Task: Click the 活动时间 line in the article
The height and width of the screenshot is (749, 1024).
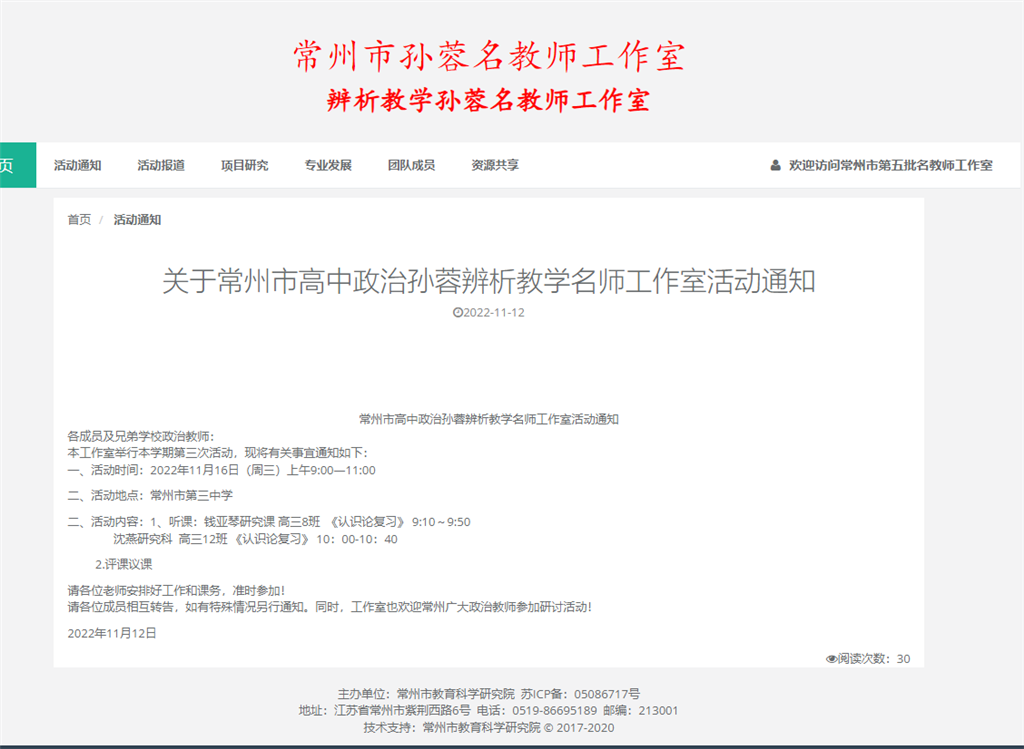Action: 221,470
